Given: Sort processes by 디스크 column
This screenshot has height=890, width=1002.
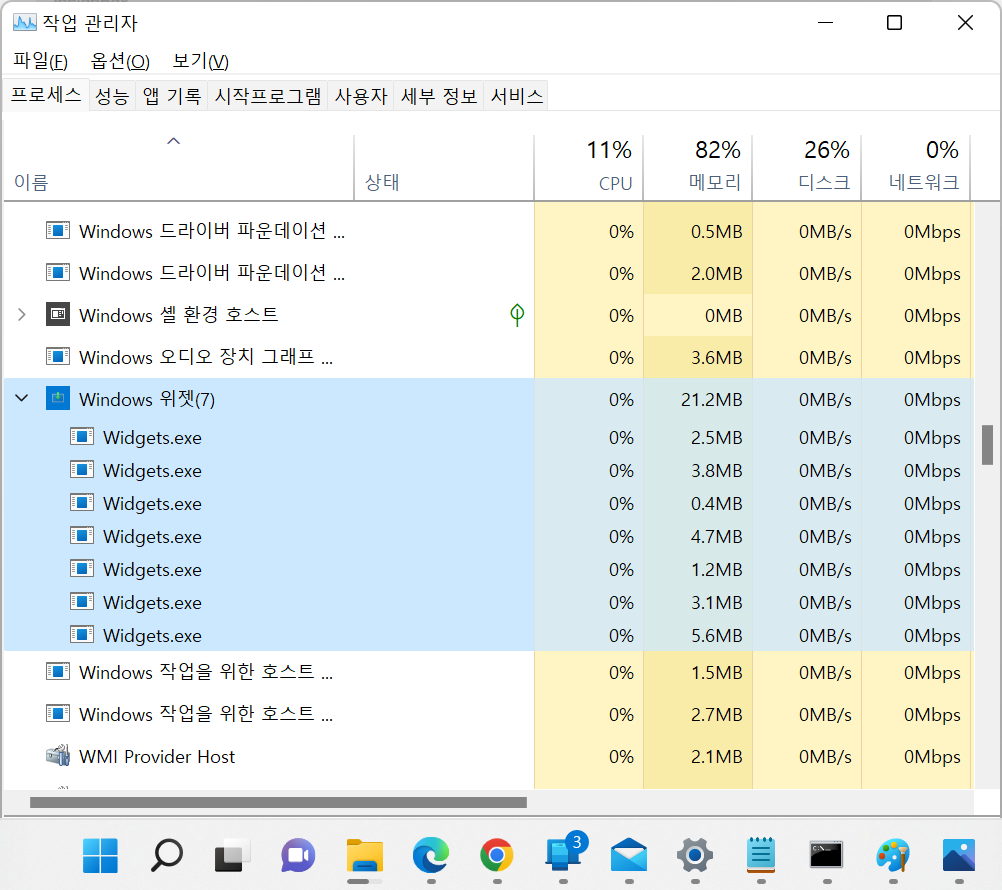Looking at the screenshot, I should coord(807,167).
